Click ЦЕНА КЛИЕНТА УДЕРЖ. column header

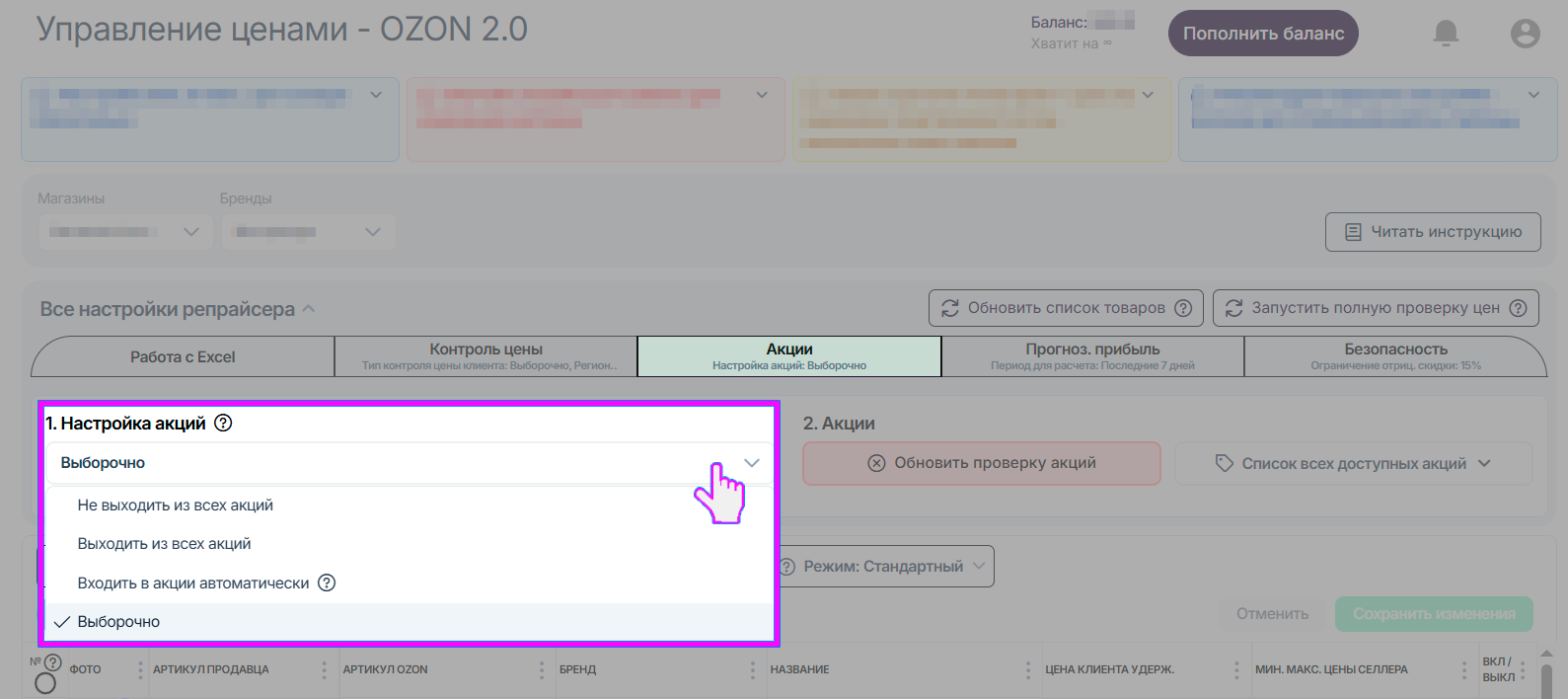[x=1109, y=669]
